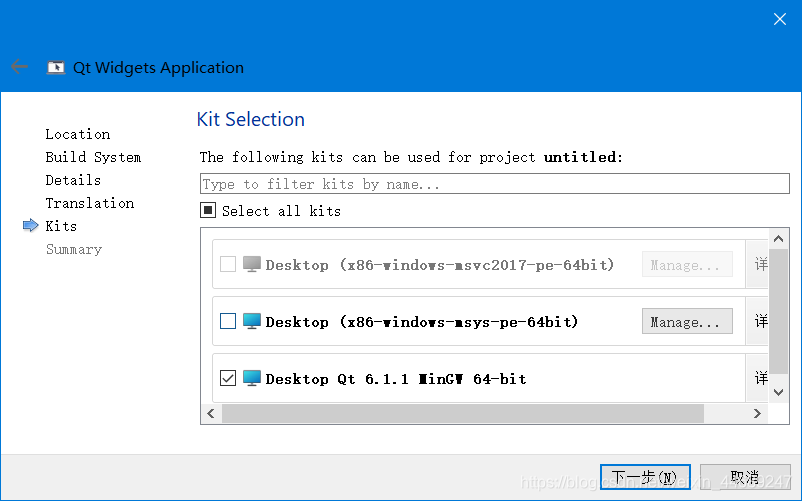Click the Desktop (x86-windows-msys-pe-64bit) label
This screenshot has height=501, width=802.
[422, 322]
